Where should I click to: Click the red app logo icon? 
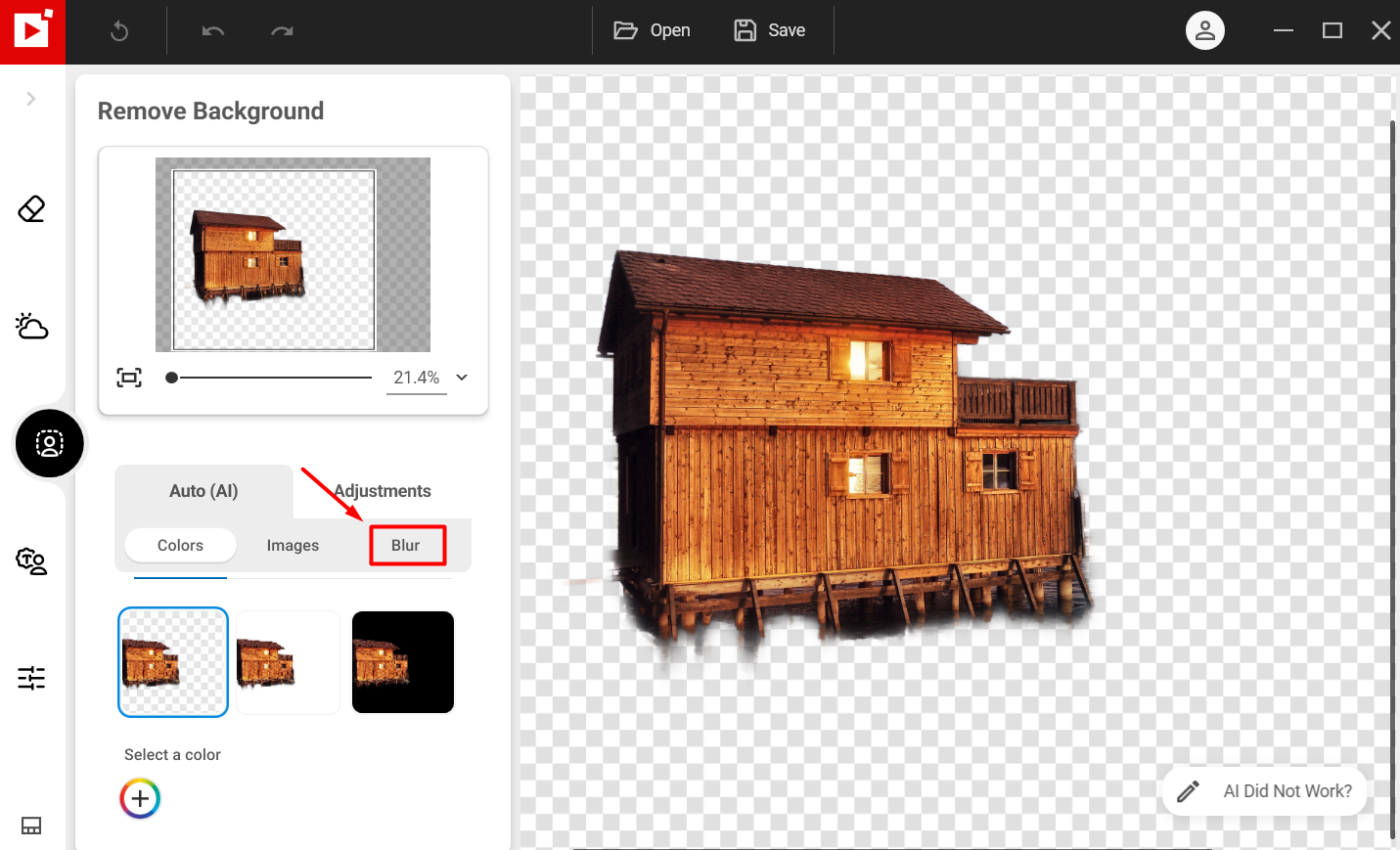pos(32,31)
